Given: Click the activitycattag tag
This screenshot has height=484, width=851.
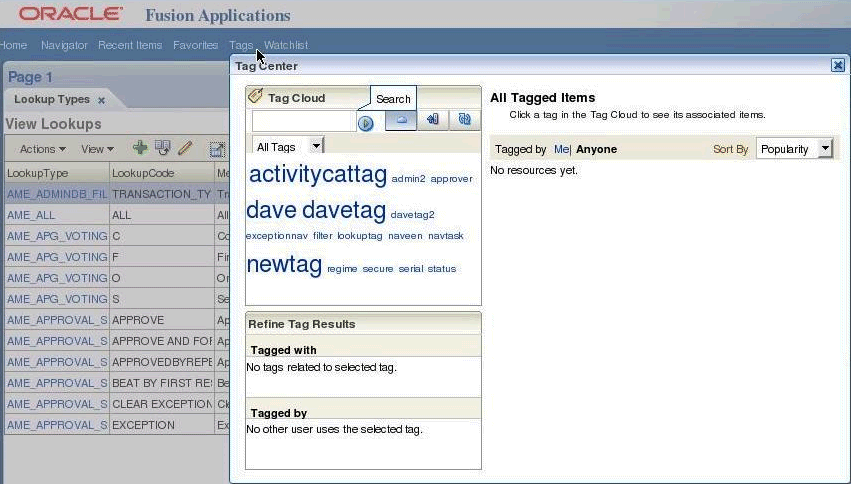Looking at the screenshot, I should pos(317,174).
